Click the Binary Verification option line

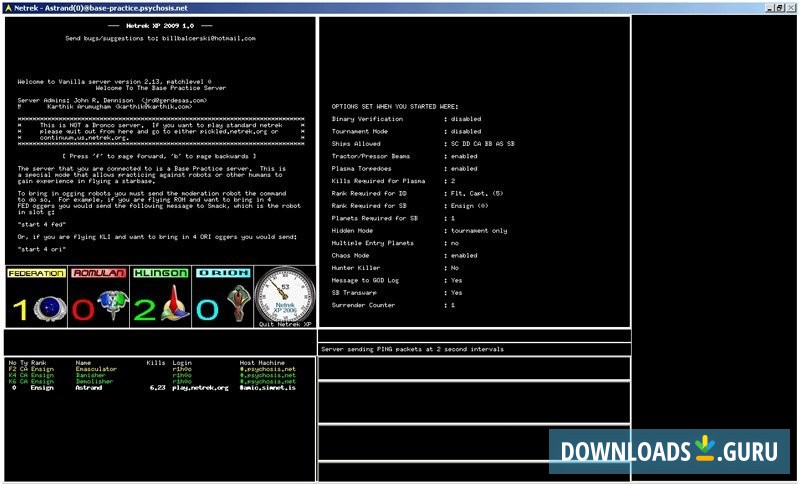click(x=407, y=119)
